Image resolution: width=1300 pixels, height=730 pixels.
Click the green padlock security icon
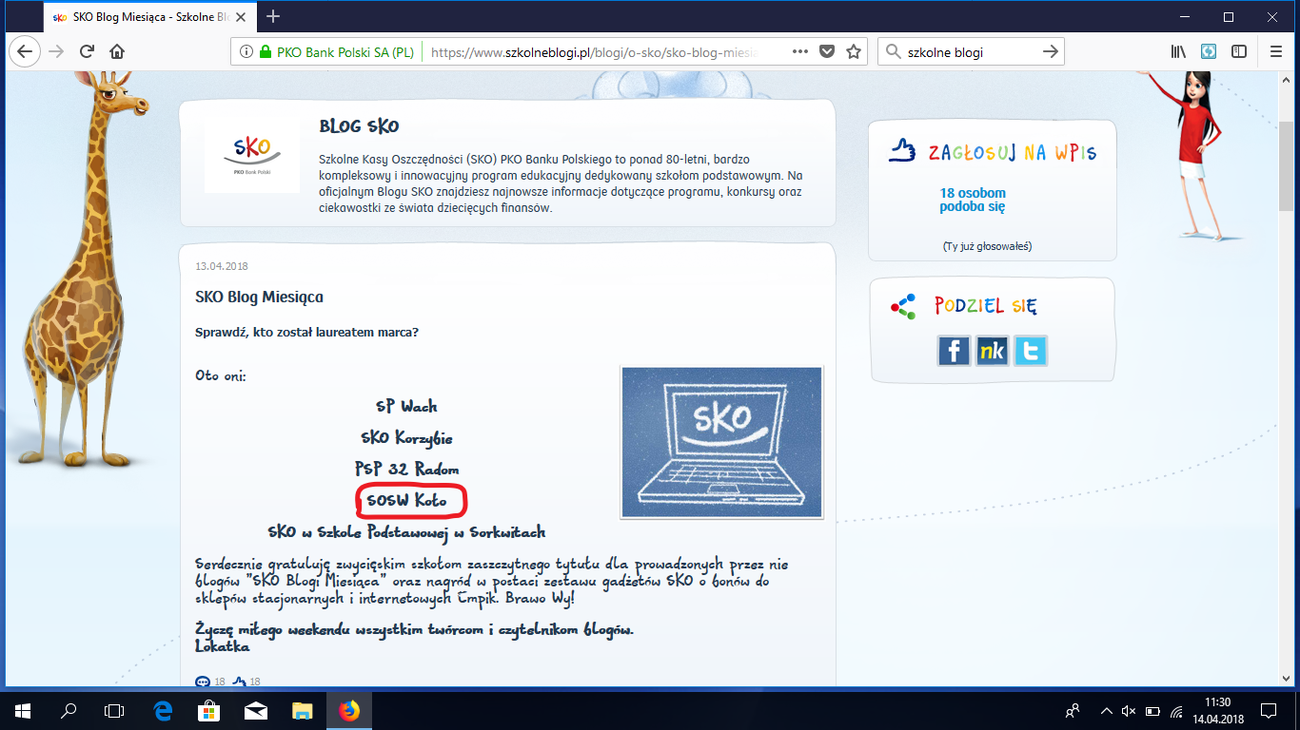coord(265,52)
